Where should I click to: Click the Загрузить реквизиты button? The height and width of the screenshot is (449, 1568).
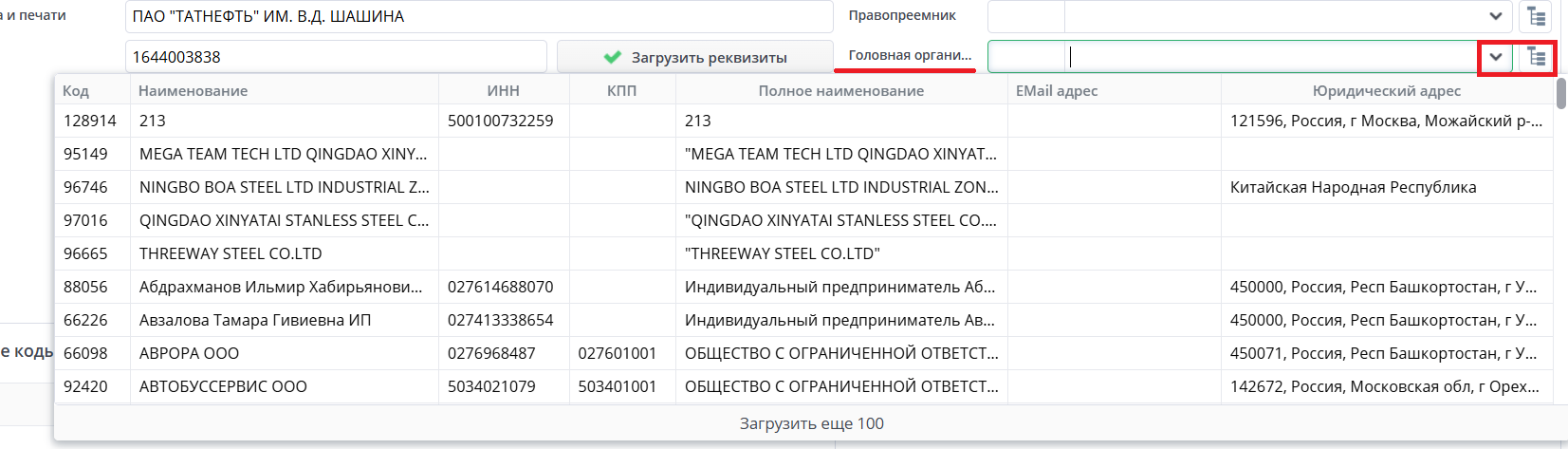click(x=694, y=57)
